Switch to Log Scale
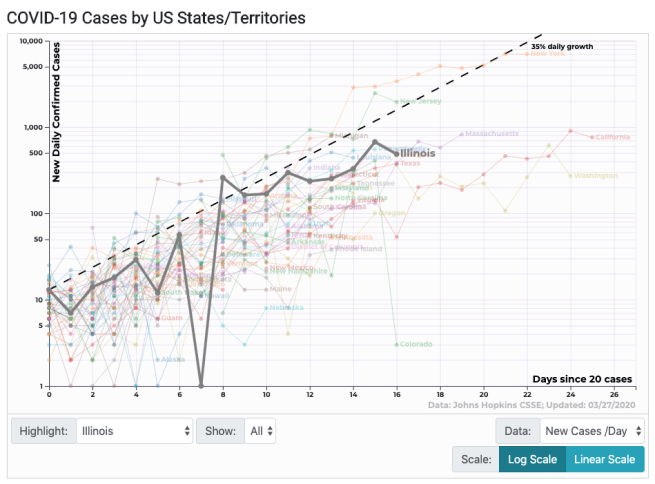 pos(531,459)
